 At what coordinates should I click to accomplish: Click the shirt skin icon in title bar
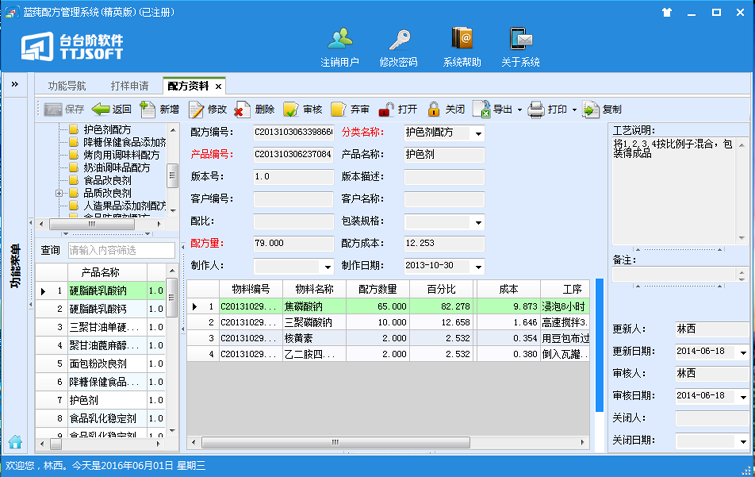667,13
